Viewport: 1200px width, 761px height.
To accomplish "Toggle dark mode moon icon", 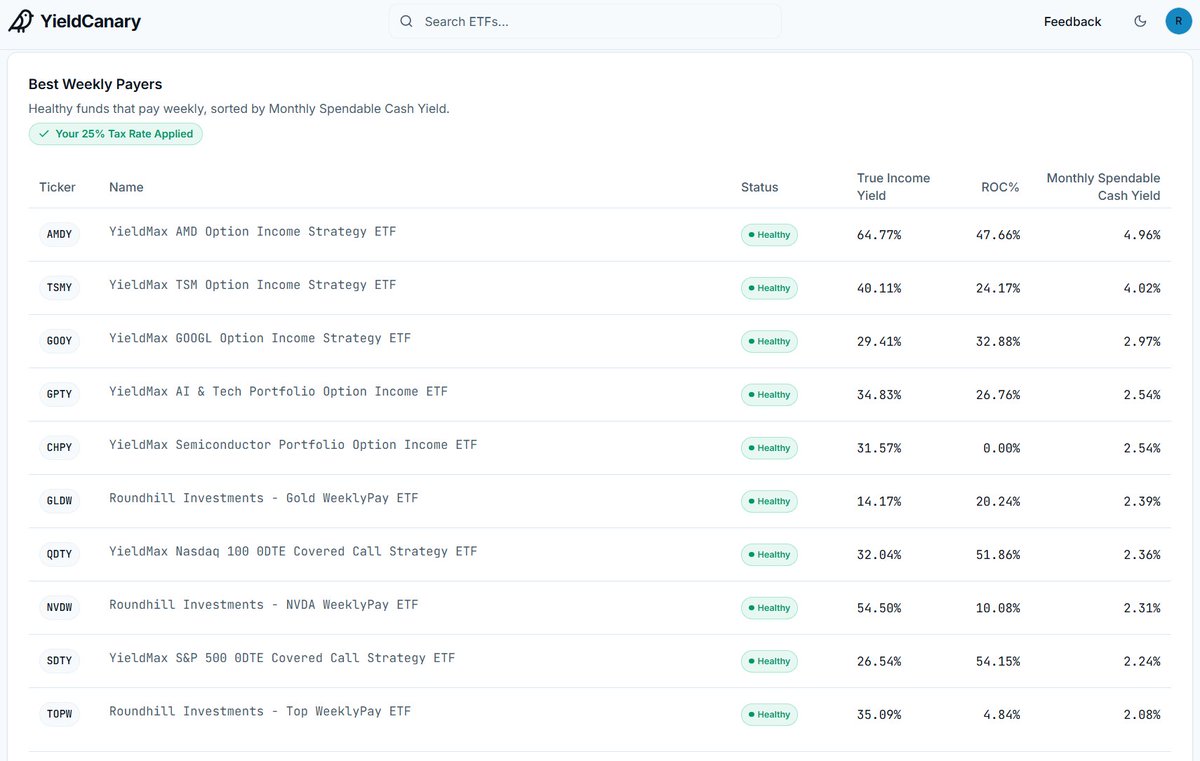I will click(x=1140, y=21).
